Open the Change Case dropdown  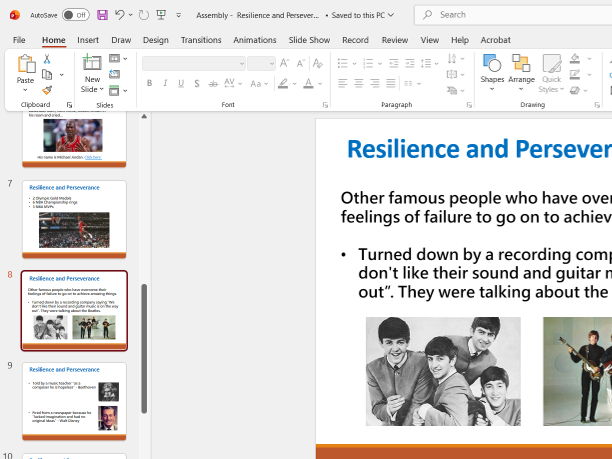pyautogui.click(x=259, y=83)
